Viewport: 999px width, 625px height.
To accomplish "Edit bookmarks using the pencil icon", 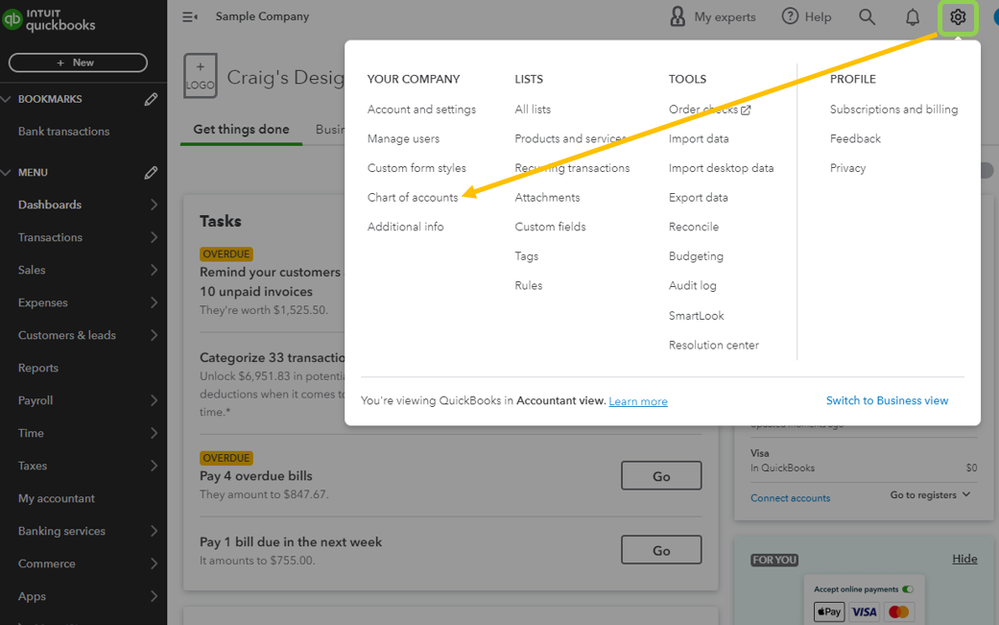I will pos(151,99).
